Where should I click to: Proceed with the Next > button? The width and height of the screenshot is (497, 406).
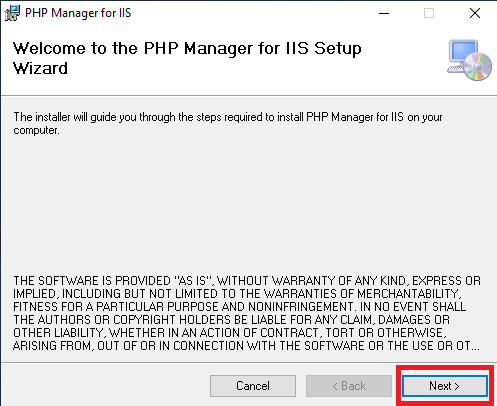click(x=445, y=386)
